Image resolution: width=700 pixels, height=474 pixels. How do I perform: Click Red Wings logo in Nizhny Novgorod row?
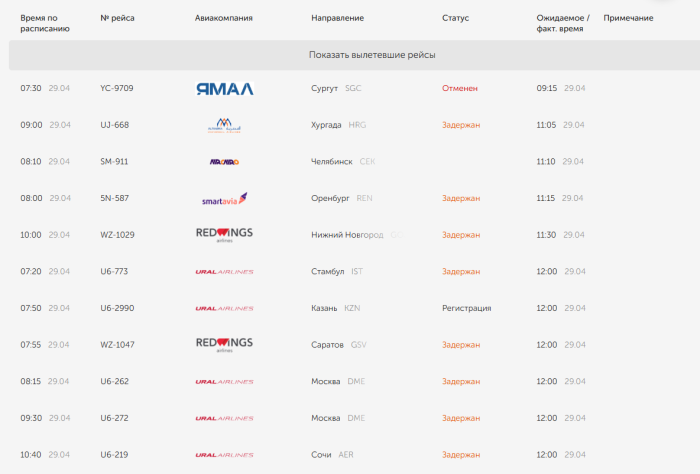click(224, 235)
